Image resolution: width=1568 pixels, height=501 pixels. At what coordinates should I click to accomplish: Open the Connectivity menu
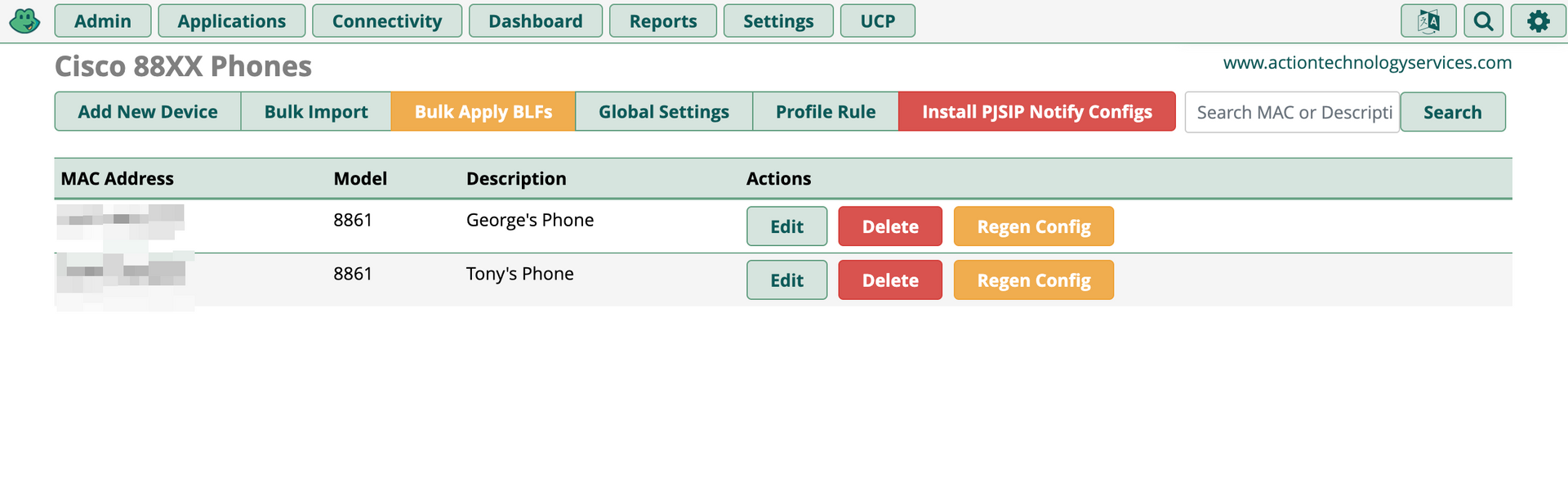(387, 21)
